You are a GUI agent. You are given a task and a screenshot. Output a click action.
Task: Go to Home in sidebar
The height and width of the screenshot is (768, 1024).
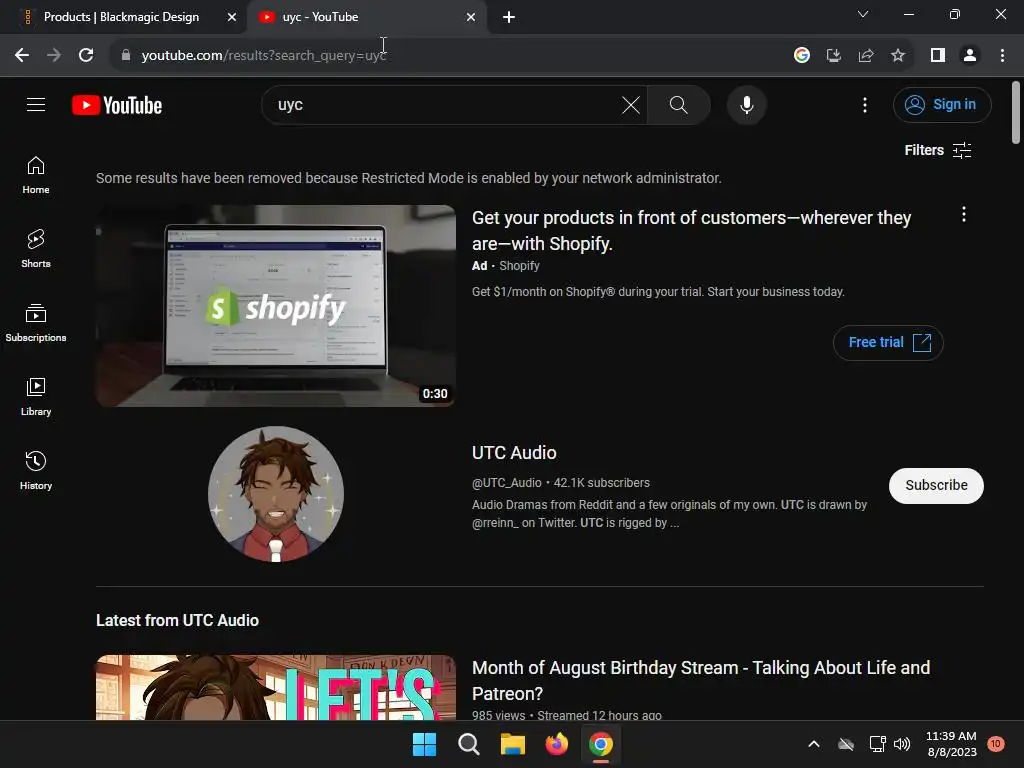coord(36,175)
